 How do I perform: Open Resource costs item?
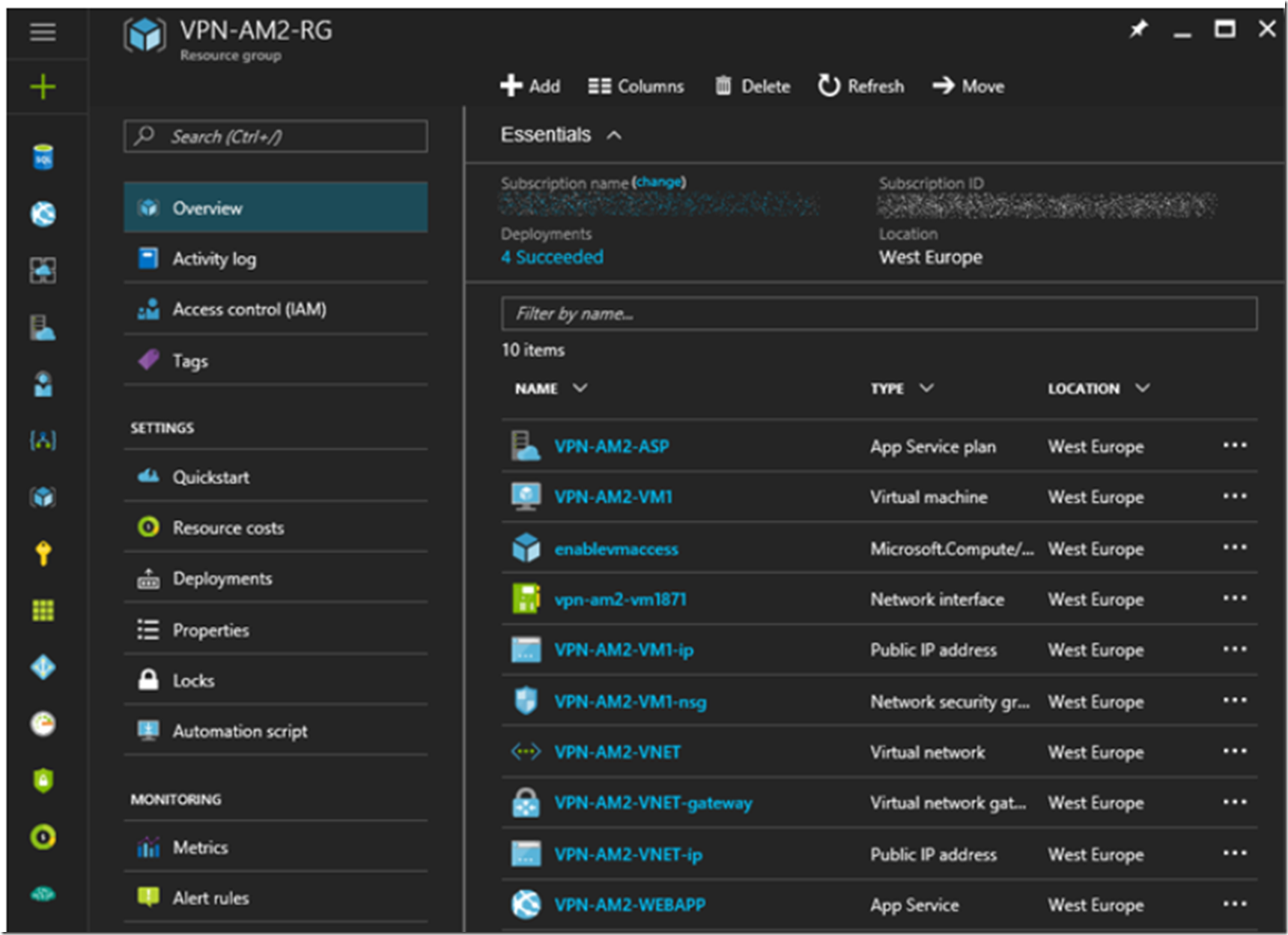click(x=276, y=527)
